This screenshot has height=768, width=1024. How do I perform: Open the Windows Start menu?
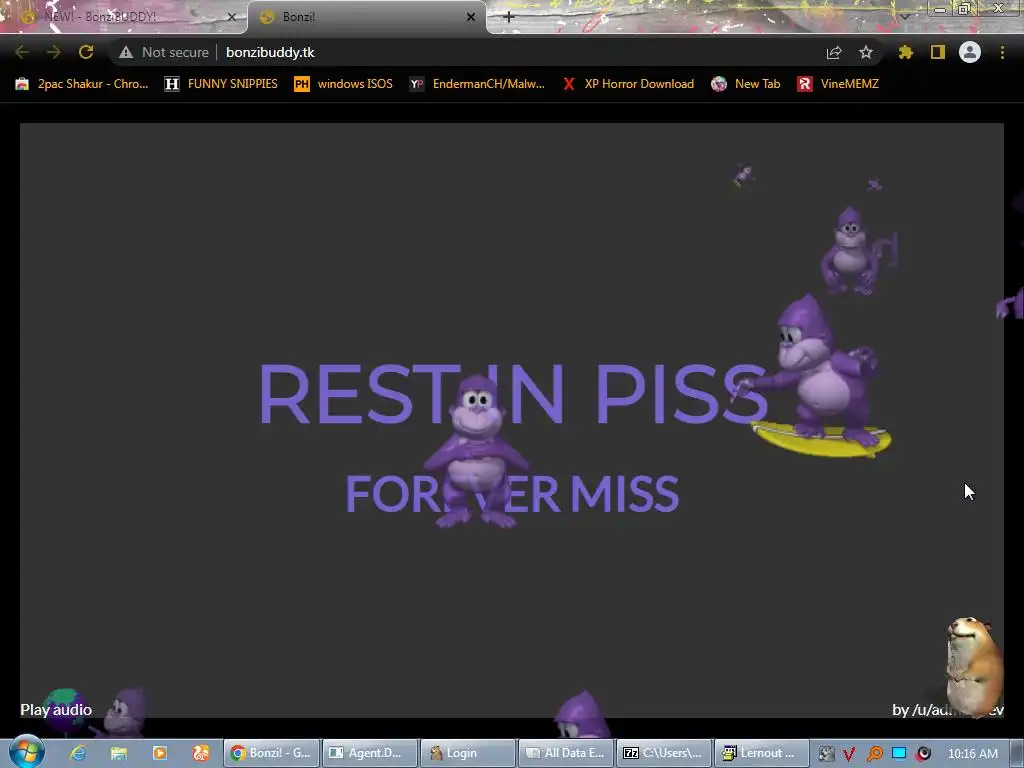coord(26,752)
